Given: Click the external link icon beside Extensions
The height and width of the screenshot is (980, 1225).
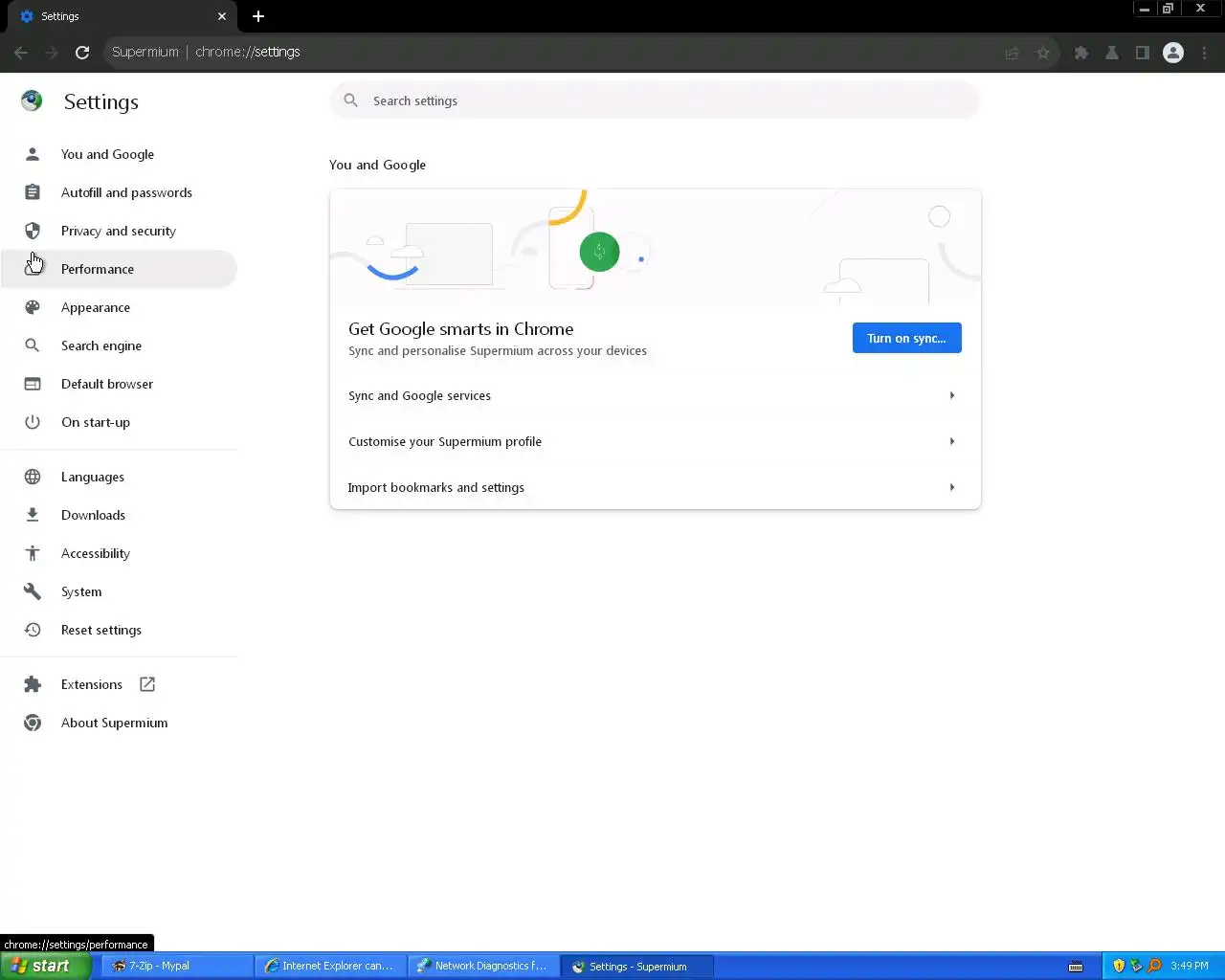Looking at the screenshot, I should [147, 684].
